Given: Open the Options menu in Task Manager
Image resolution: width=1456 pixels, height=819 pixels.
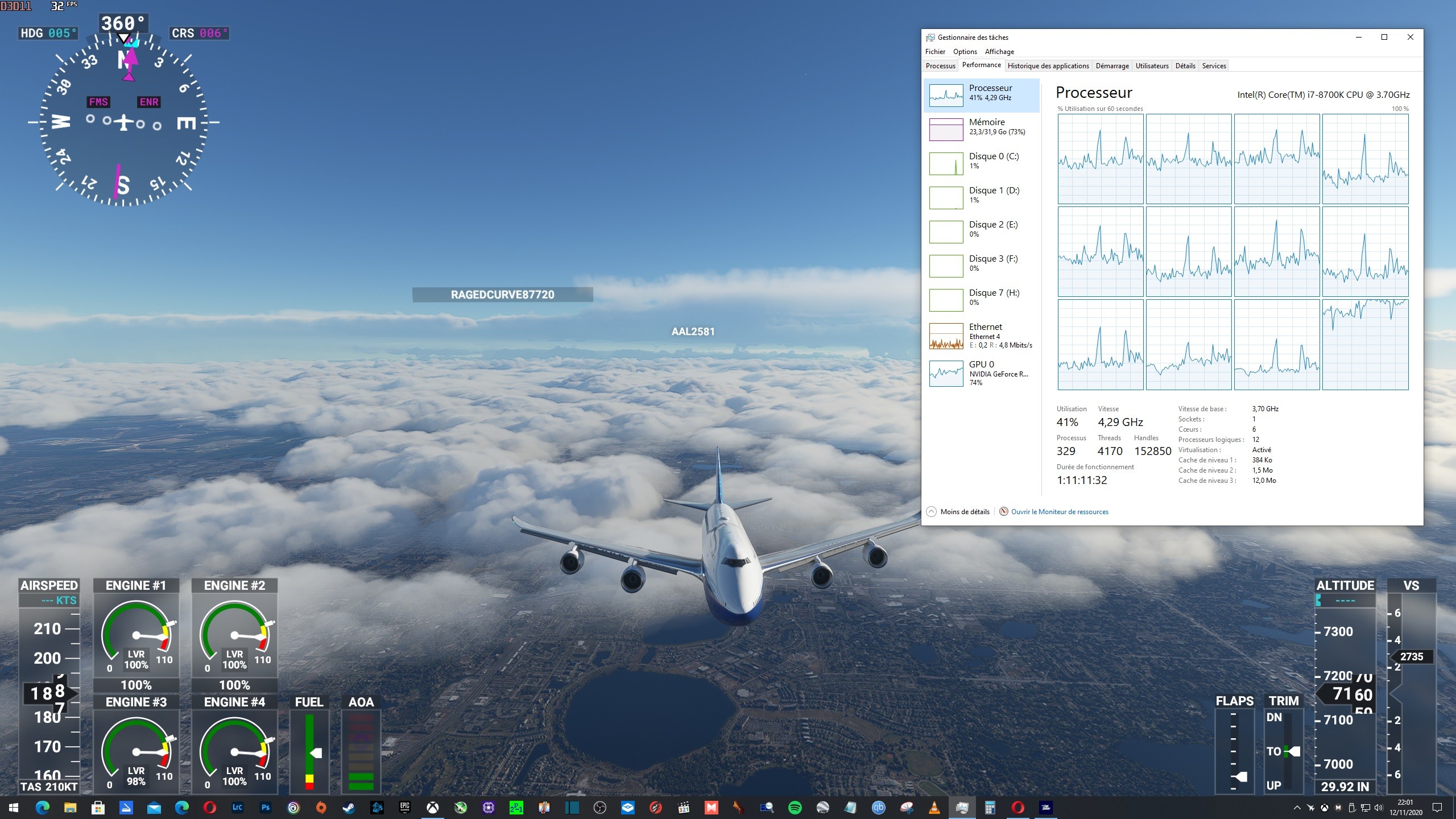Looking at the screenshot, I should point(965,52).
